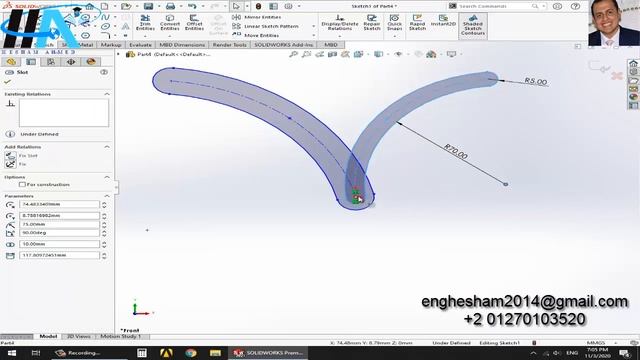Open SOLIDWORKS Premium taskbar item
Viewport: 640px width, 360px height.
[268, 353]
